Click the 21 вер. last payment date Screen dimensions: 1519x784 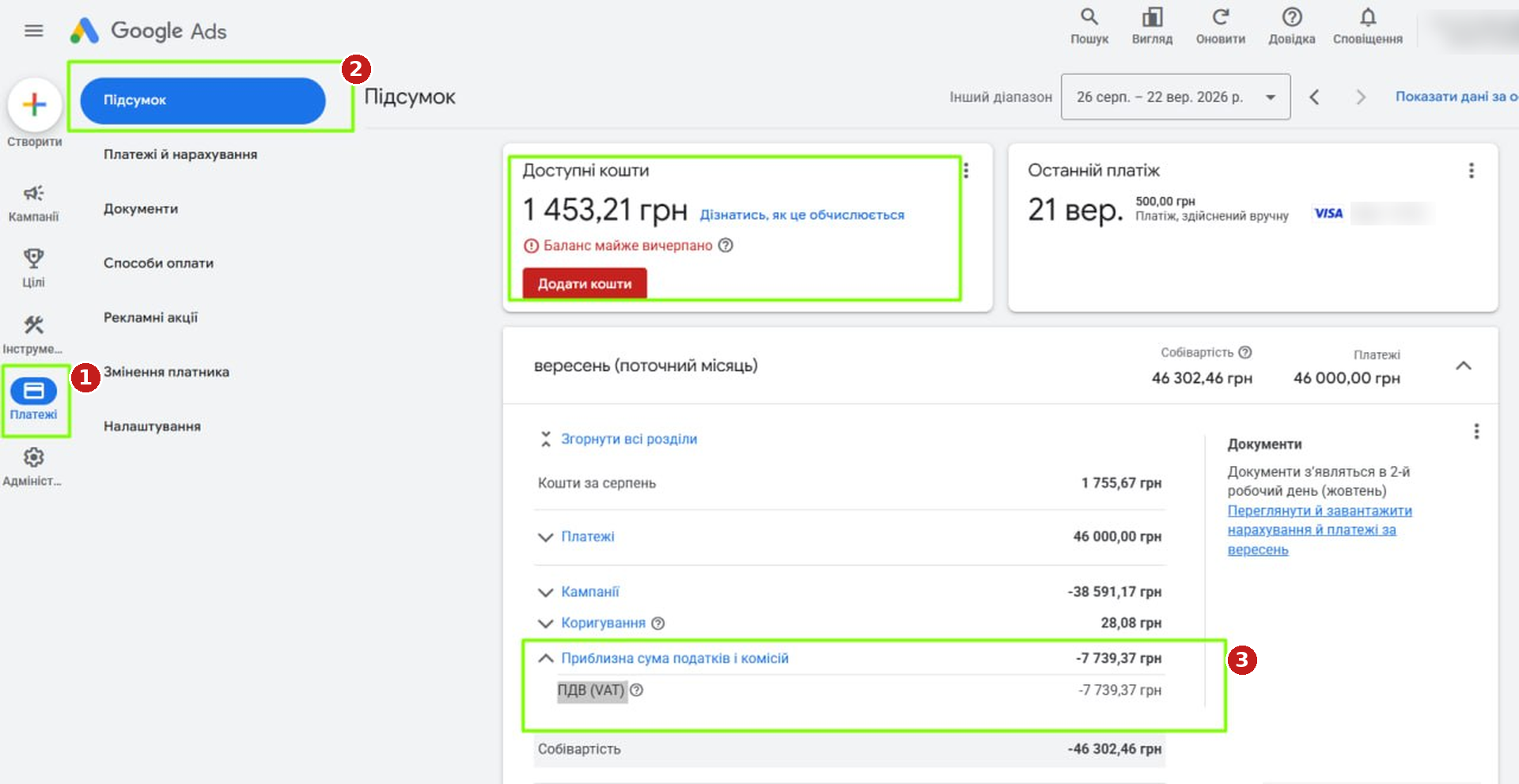1075,210
